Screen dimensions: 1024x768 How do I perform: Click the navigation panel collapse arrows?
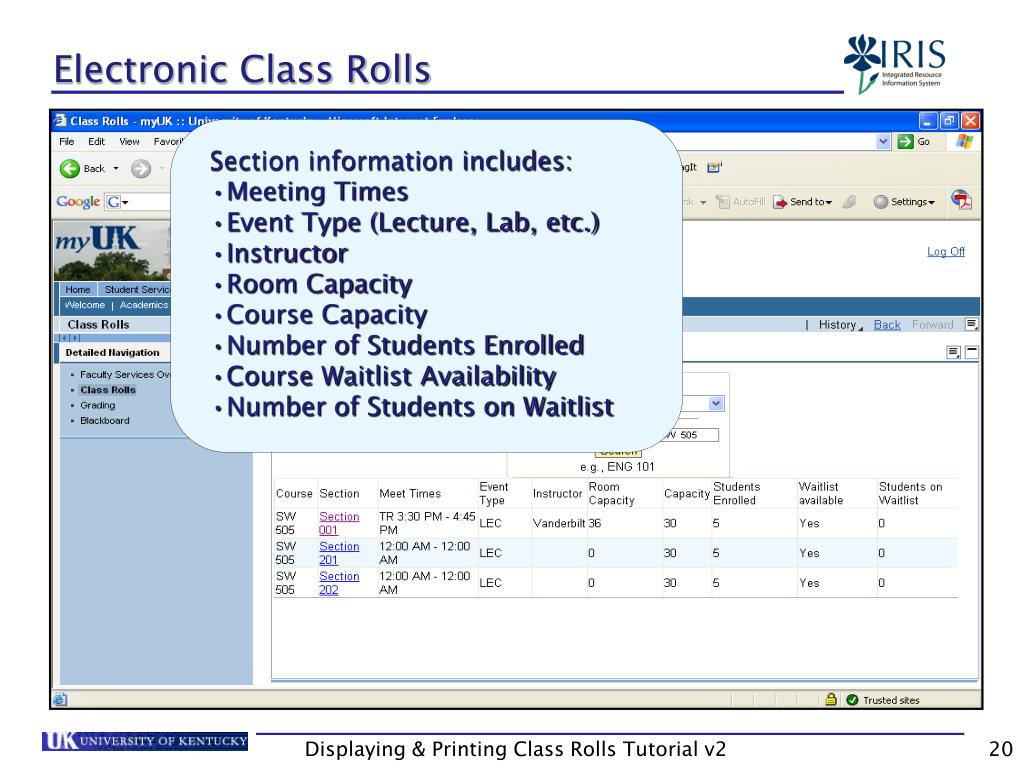(70, 338)
